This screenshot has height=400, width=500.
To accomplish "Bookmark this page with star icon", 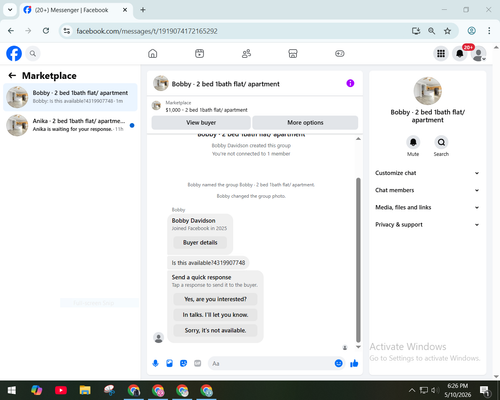I will pyautogui.click(x=447, y=31).
